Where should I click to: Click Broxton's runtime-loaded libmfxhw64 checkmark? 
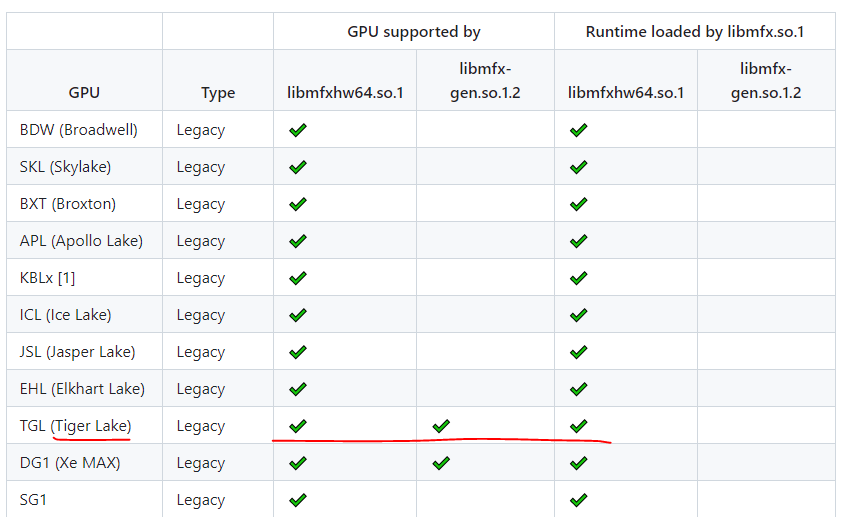pyautogui.click(x=578, y=205)
